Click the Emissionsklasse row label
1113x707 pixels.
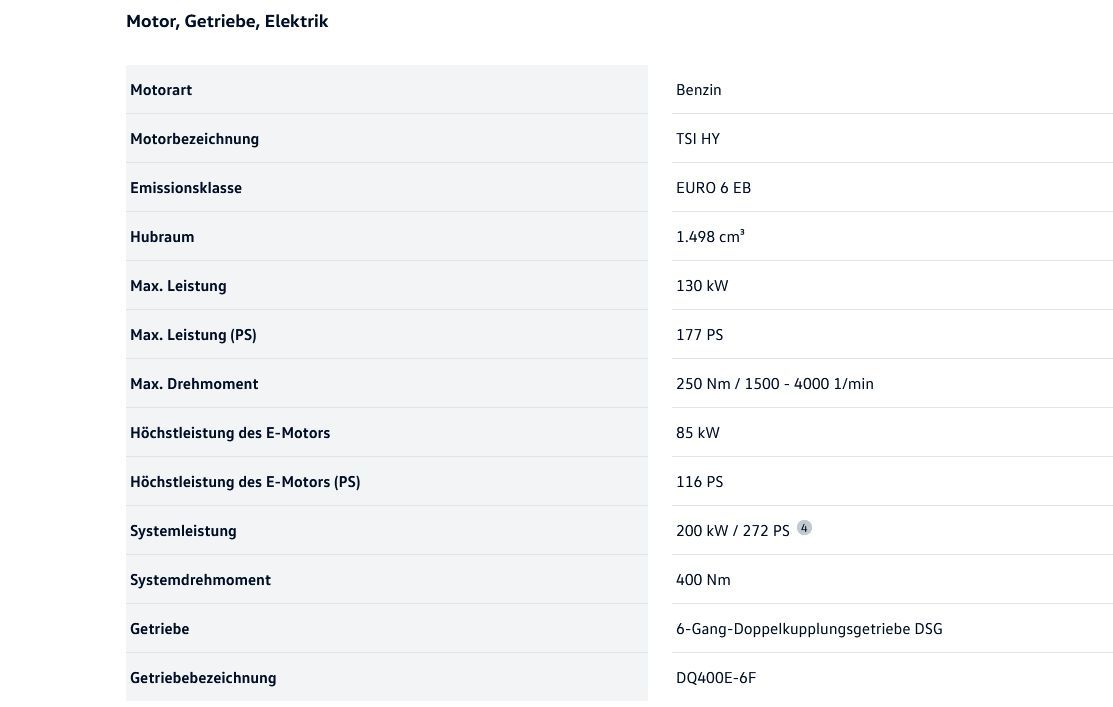click(186, 188)
